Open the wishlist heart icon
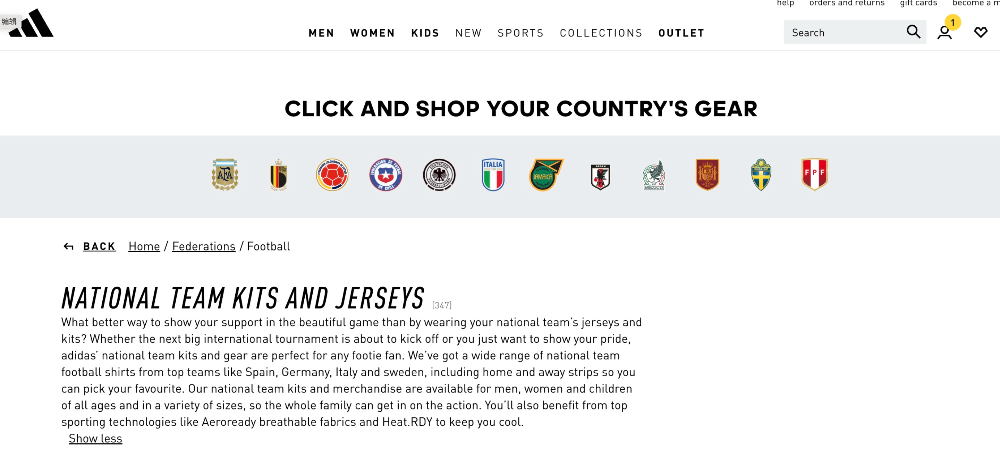 (981, 32)
